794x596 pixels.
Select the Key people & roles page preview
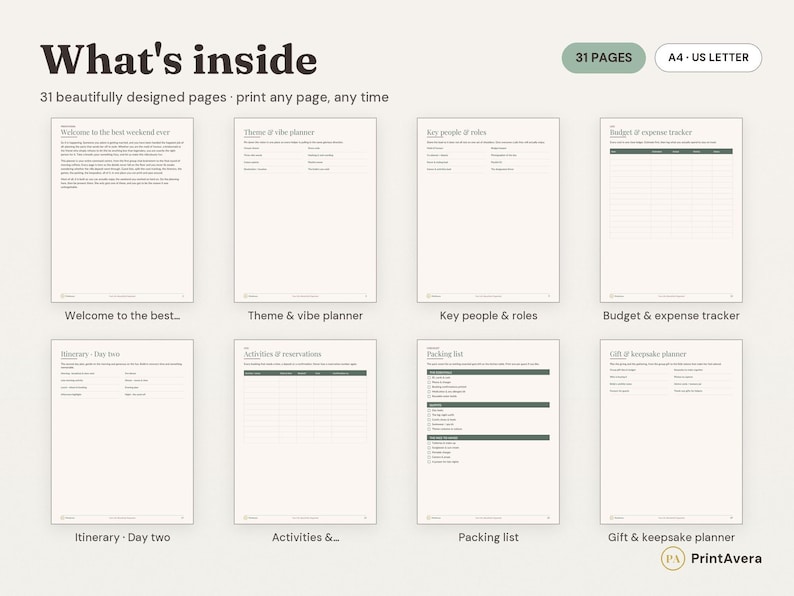(x=488, y=210)
